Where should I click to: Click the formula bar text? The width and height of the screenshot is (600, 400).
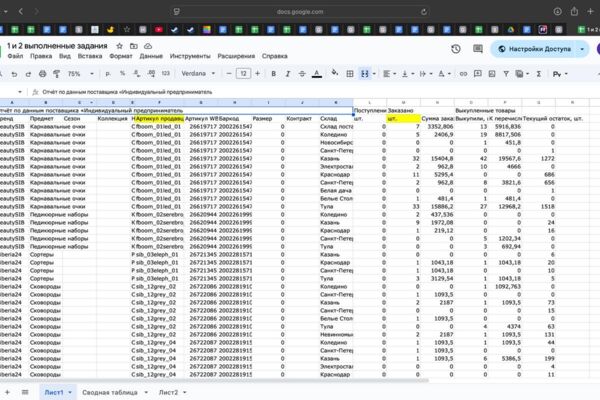tap(127, 92)
